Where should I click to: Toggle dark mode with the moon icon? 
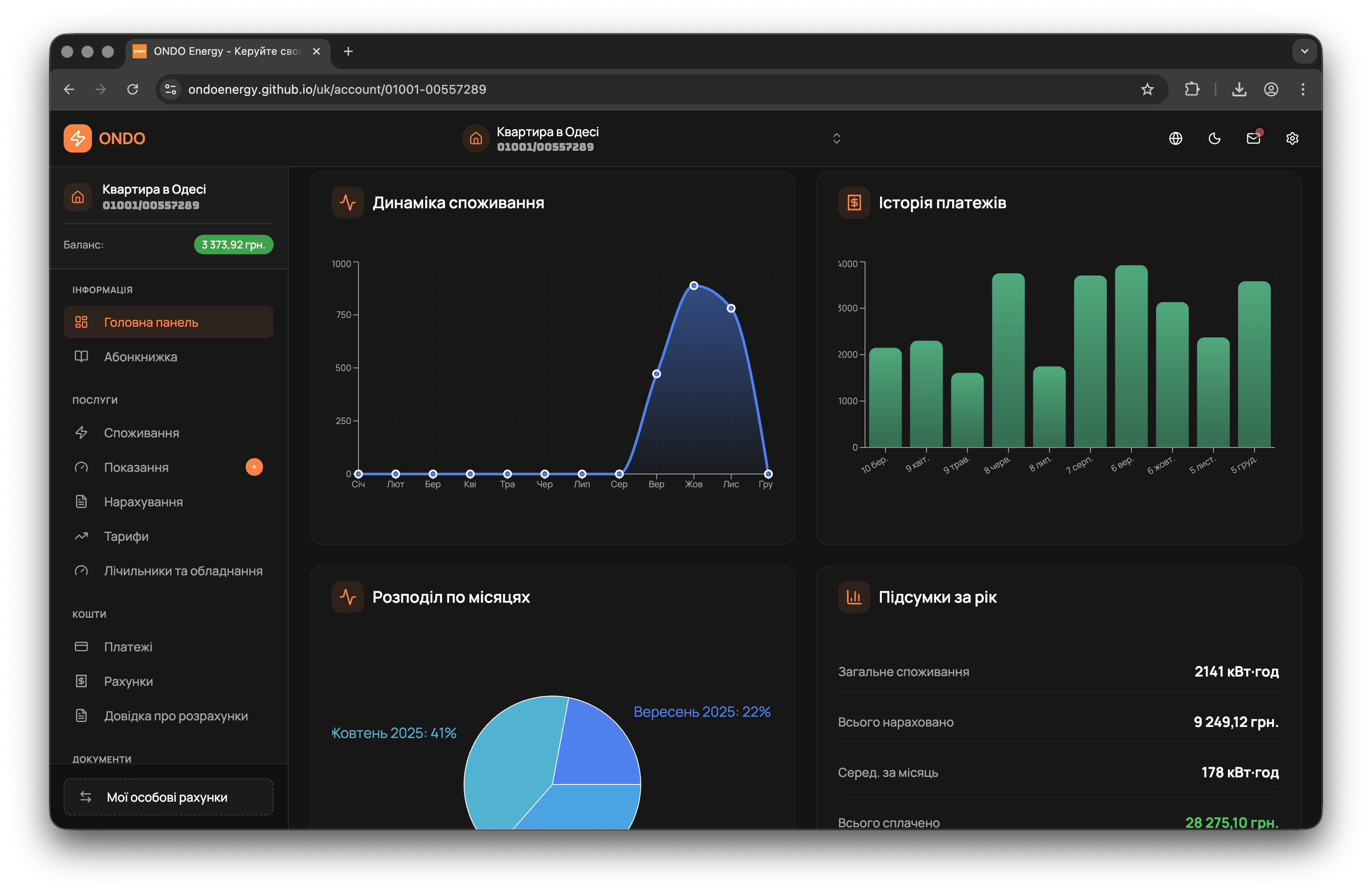click(x=1215, y=138)
